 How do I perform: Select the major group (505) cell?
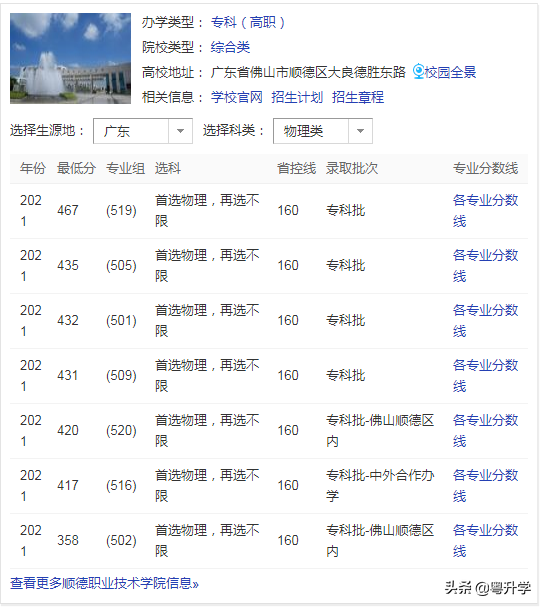pos(121,266)
